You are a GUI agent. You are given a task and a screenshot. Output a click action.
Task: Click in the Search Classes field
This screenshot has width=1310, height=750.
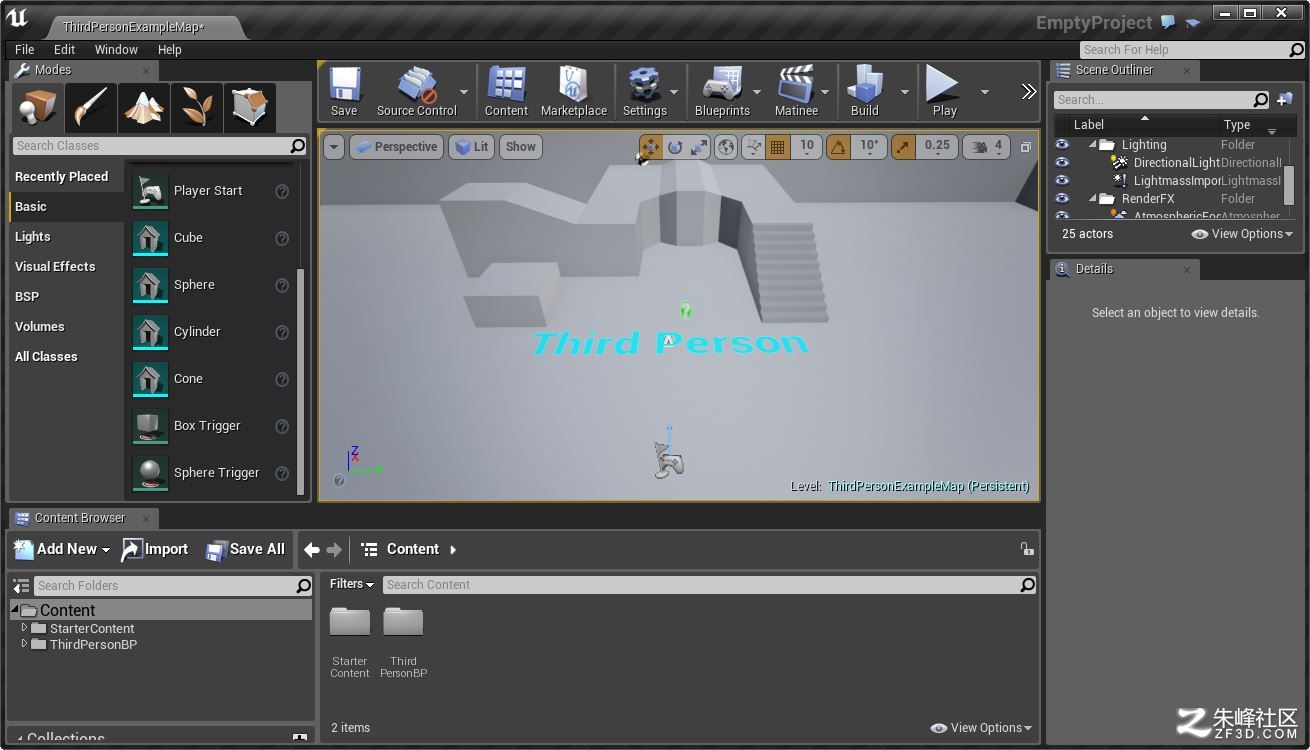pos(160,146)
